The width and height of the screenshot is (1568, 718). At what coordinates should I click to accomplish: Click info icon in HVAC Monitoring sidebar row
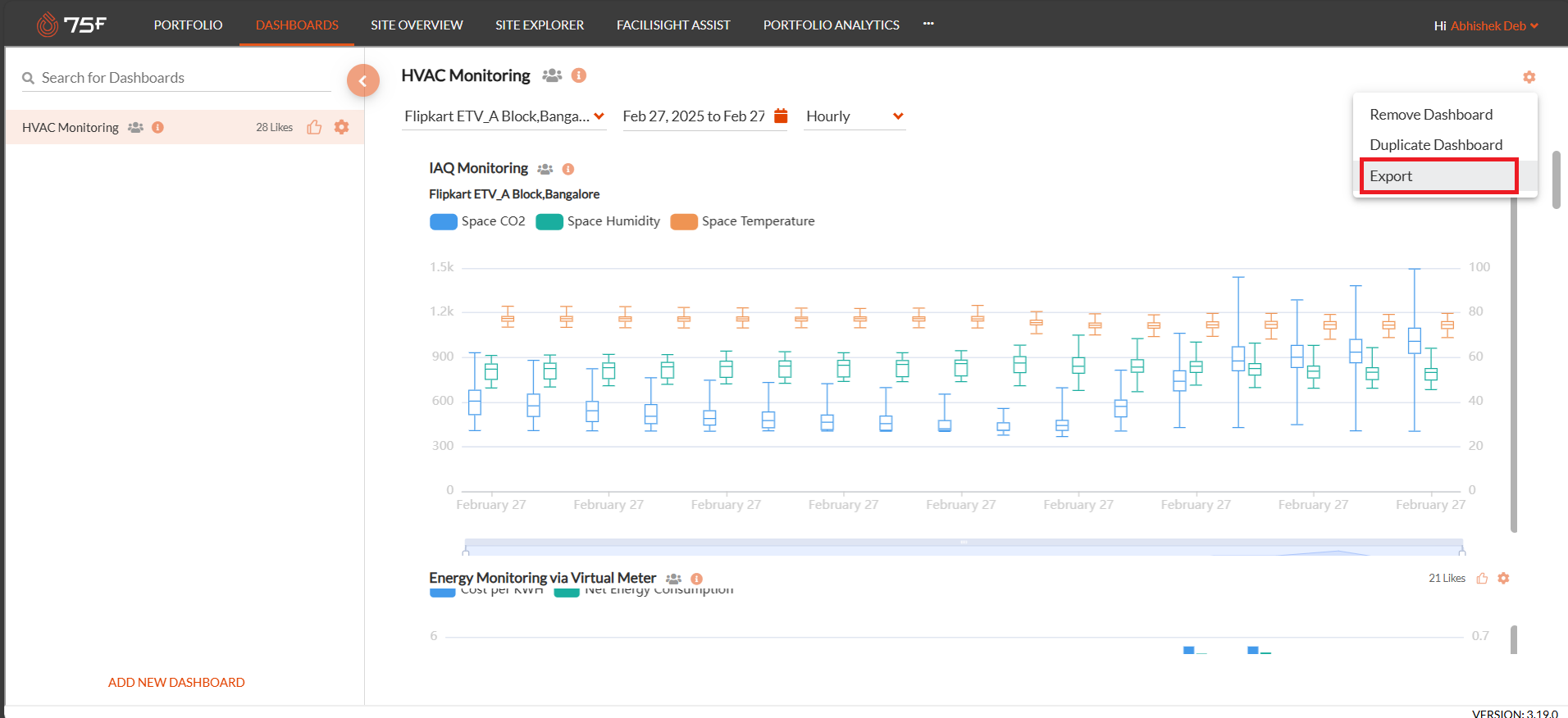point(157,127)
